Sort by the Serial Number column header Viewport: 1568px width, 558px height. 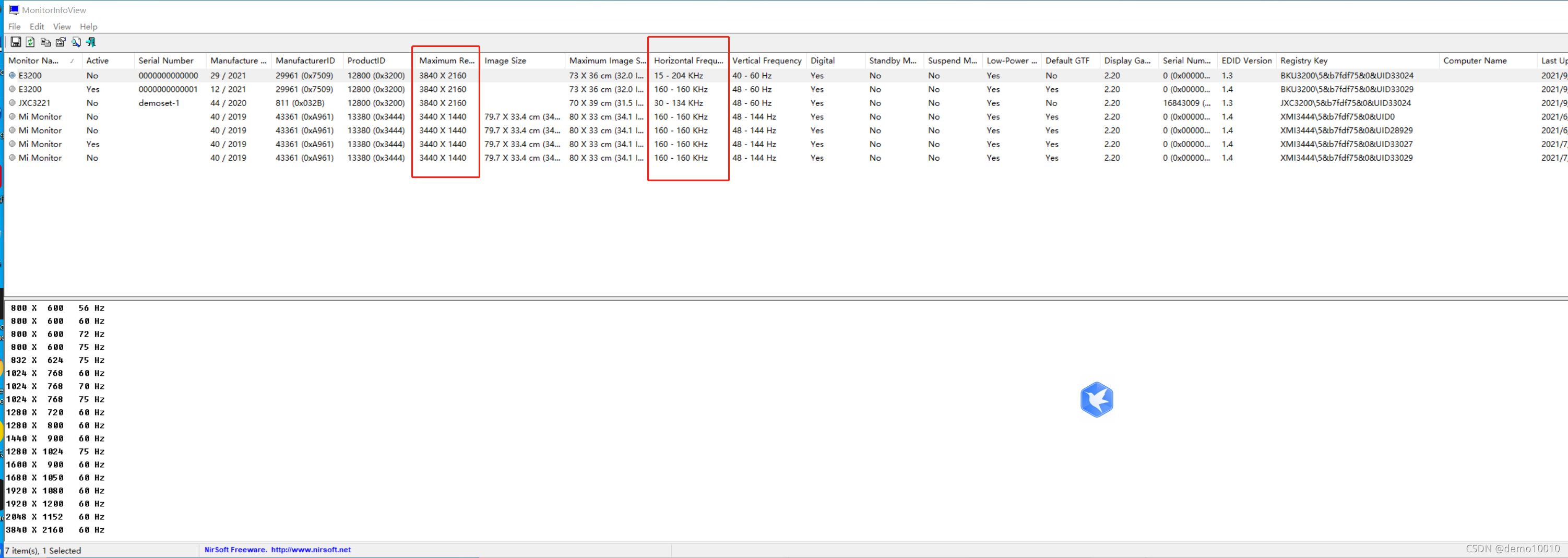point(170,60)
